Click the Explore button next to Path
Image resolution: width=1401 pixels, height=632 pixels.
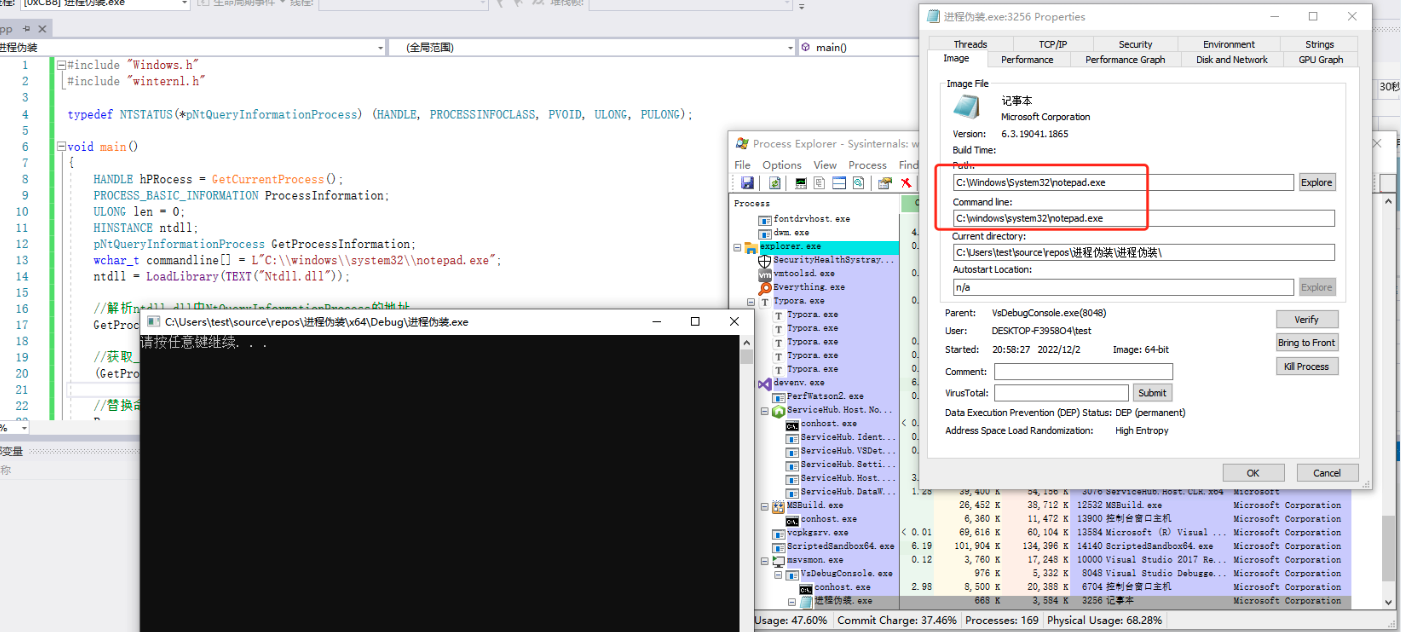(x=1316, y=182)
